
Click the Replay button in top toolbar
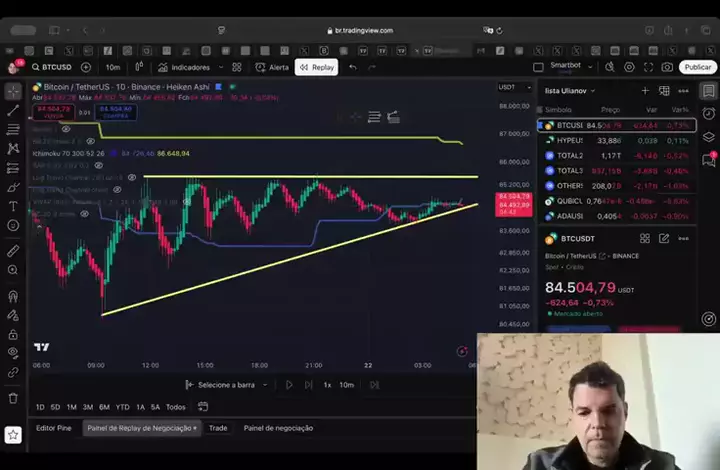(316, 67)
